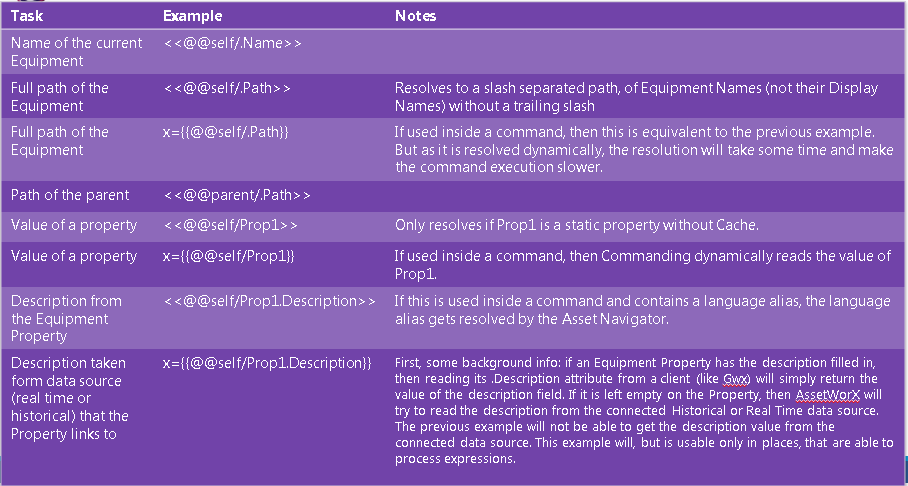Click the <<@@self/Prop1>> example cell
908x486 pixels.
[229, 224]
